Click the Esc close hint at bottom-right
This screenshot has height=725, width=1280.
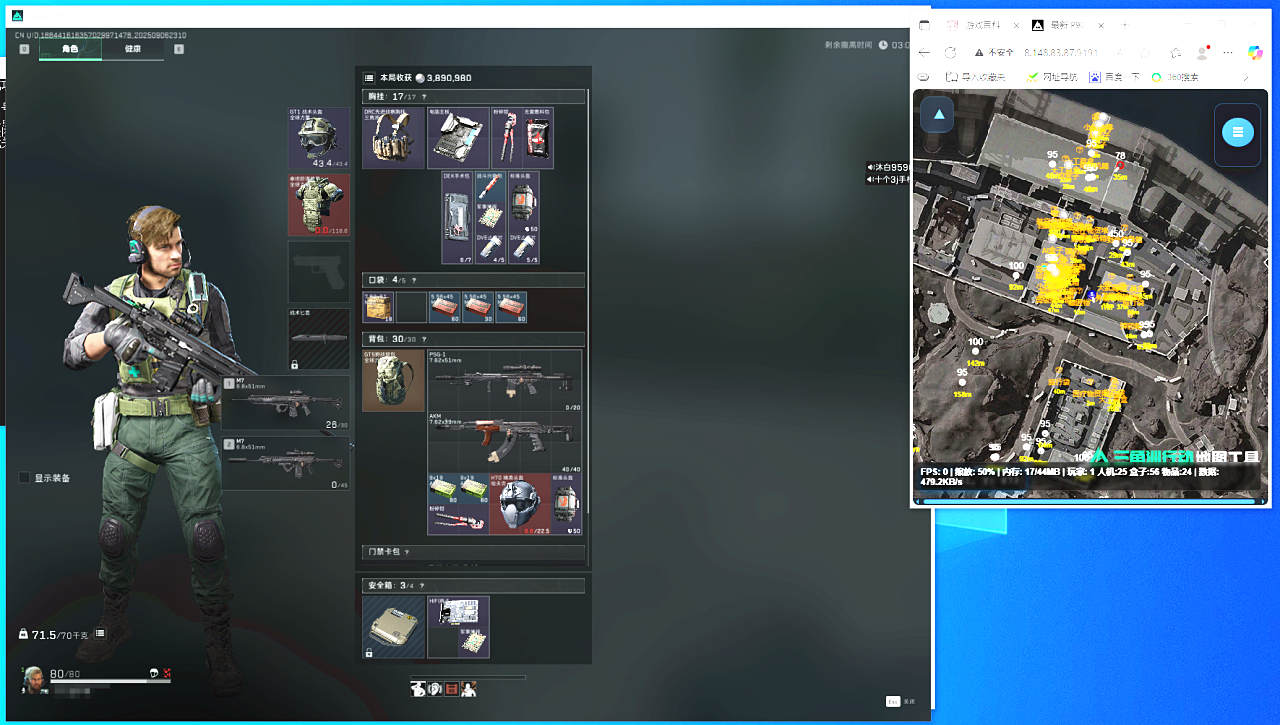(x=900, y=701)
